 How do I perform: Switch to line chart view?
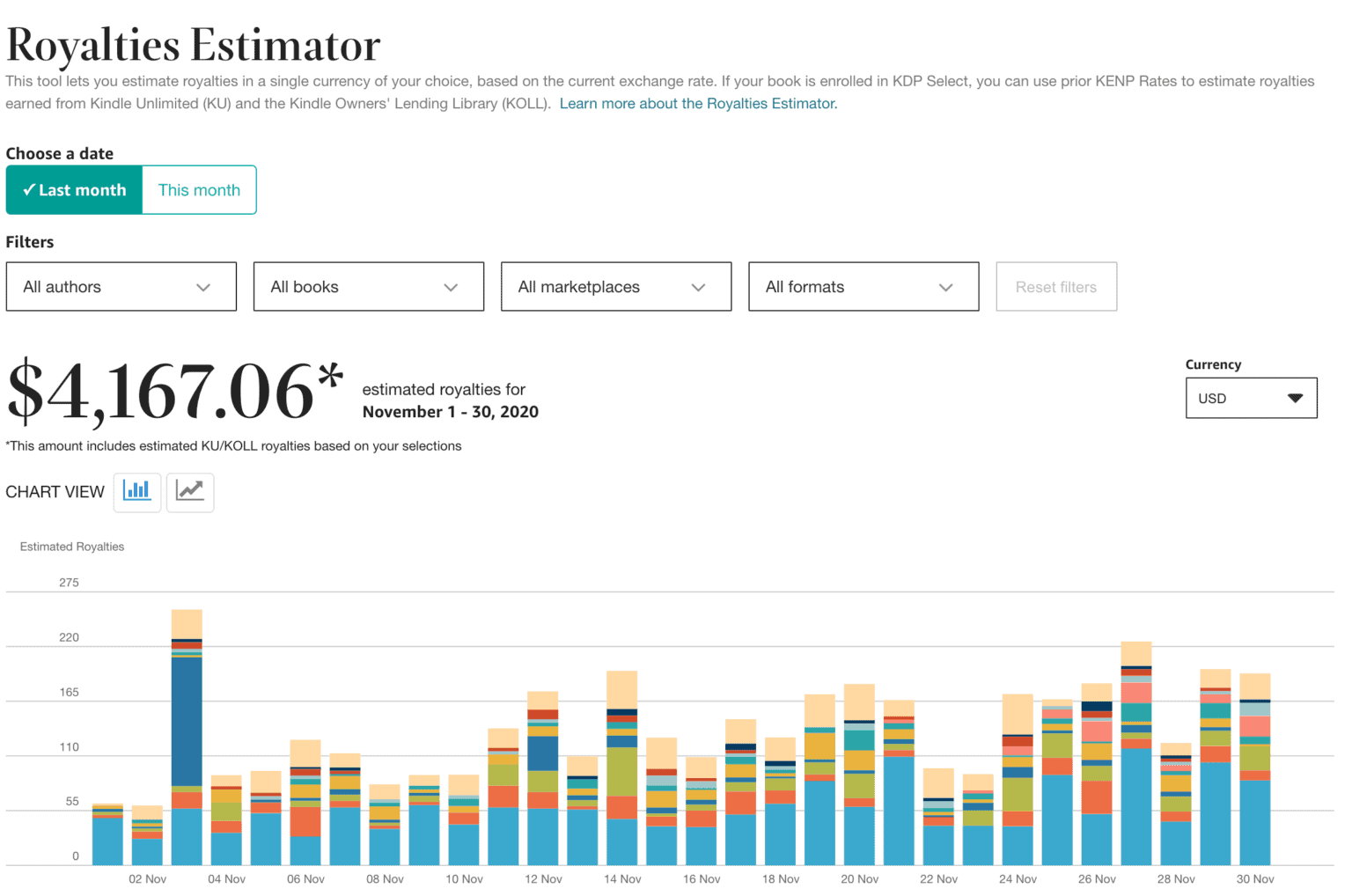click(x=190, y=491)
